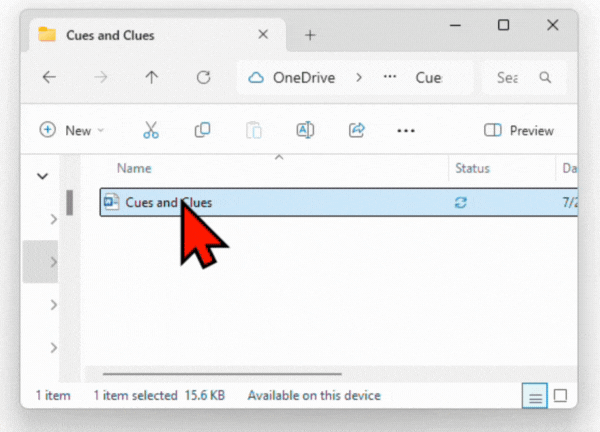Click the Copy icon in toolbar
This screenshot has height=432, width=600.
click(203, 130)
